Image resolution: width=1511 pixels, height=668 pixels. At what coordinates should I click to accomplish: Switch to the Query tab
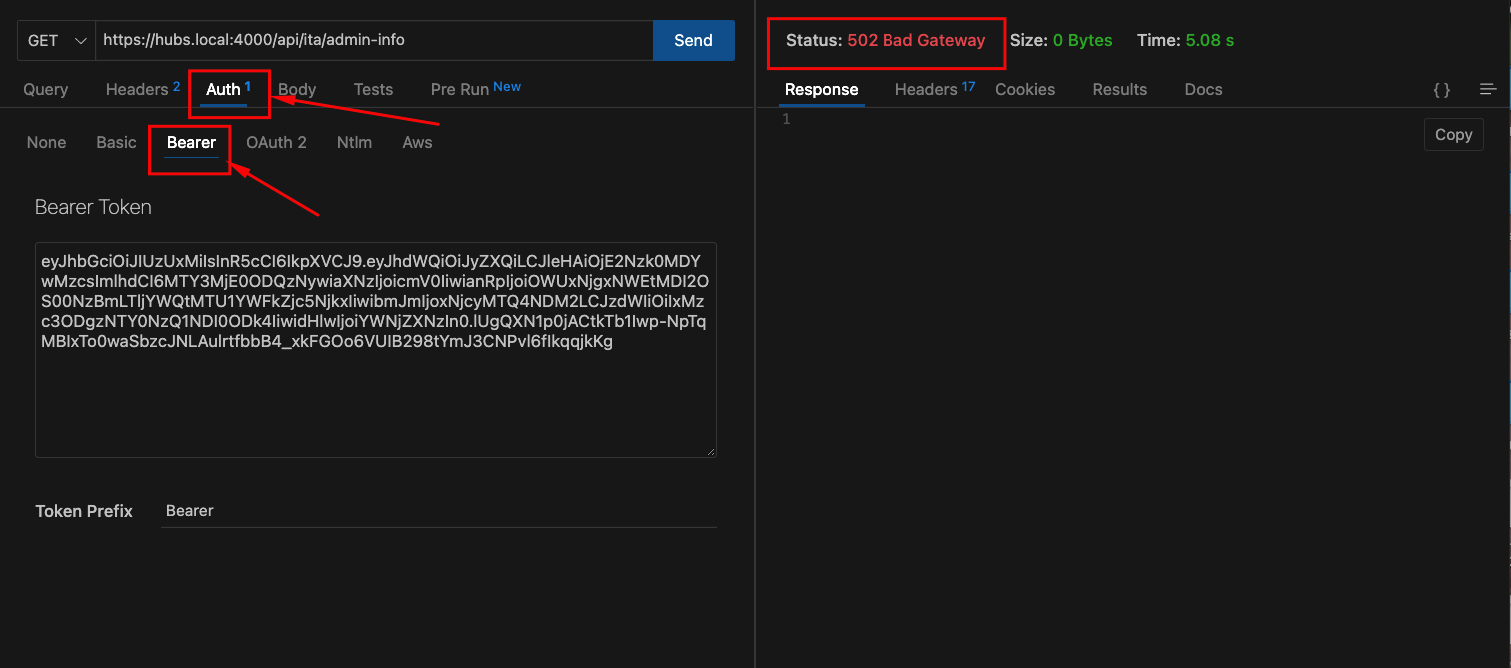45,89
